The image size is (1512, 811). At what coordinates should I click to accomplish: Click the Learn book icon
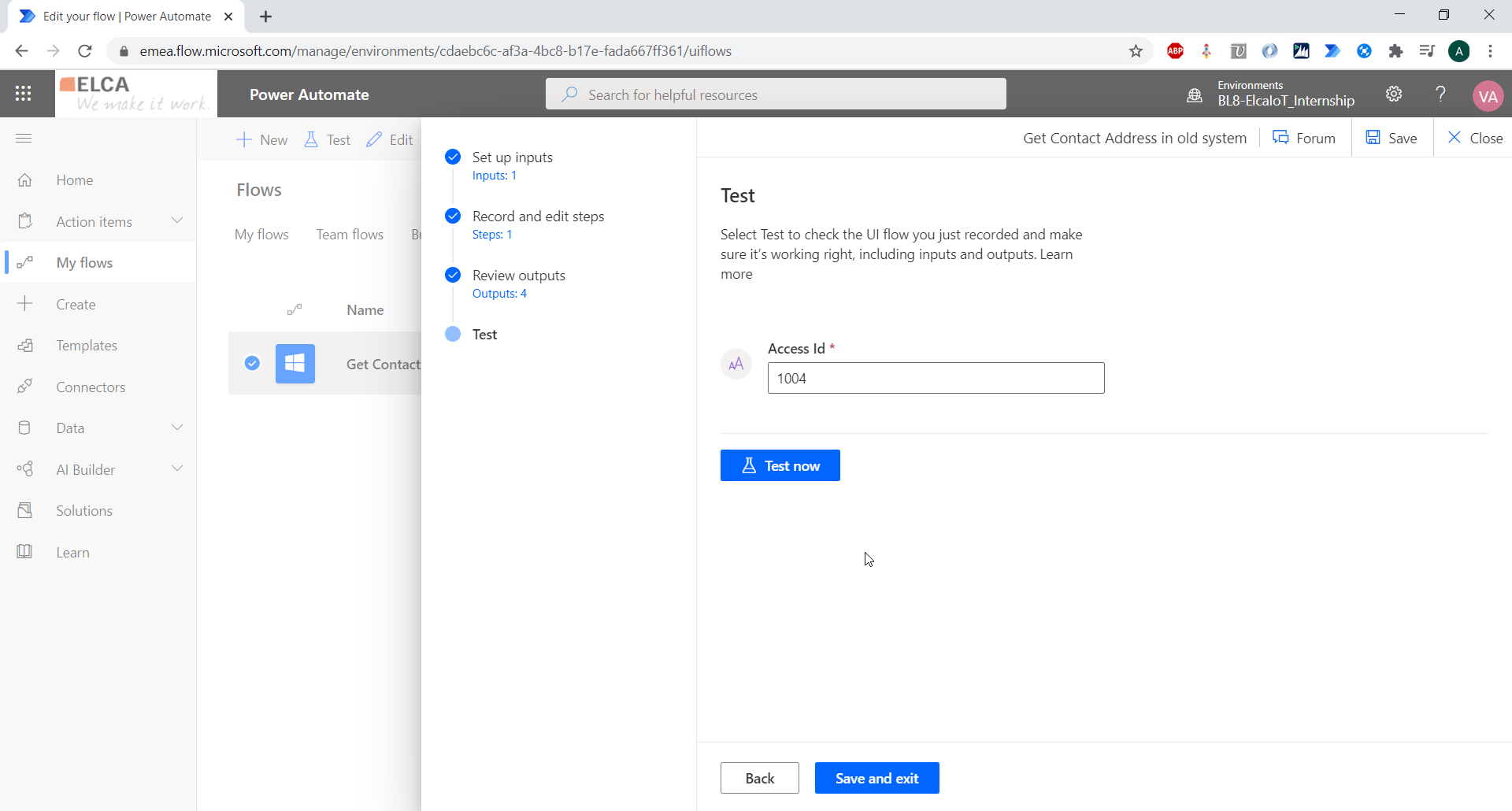pos(25,552)
